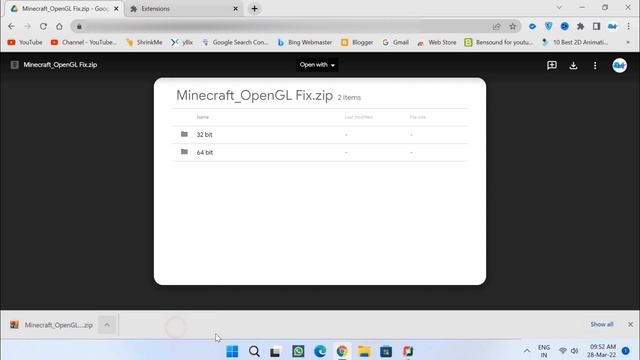Open a new browser tab
This screenshot has height=360, width=640.
(254, 9)
